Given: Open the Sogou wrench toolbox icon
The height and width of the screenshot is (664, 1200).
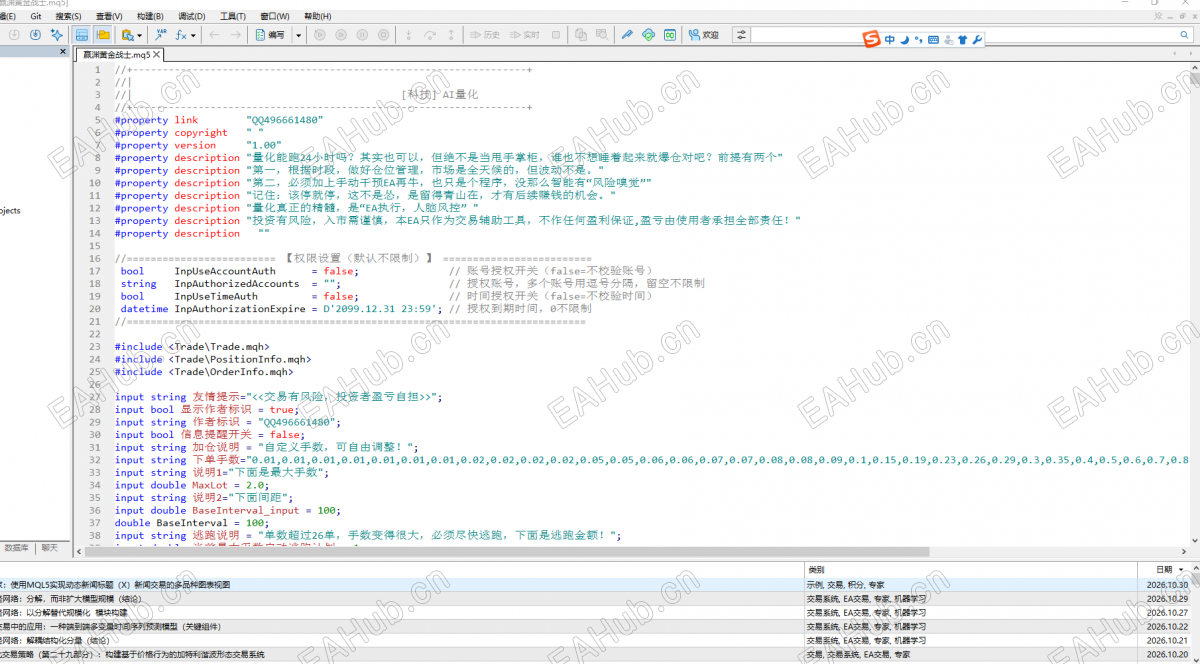Looking at the screenshot, I should coord(977,40).
